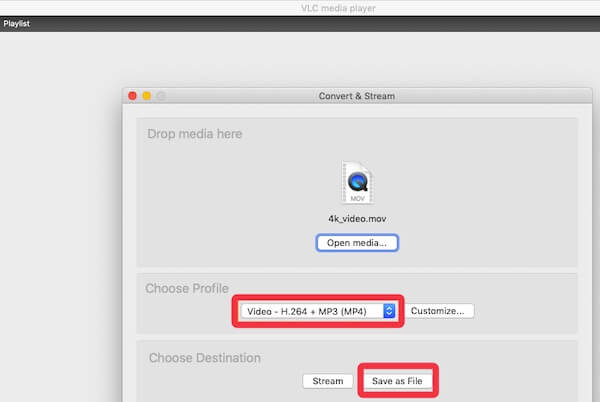Click the MOV file icon
The height and width of the screenshot is (402, 600).
pyautogui.click(x=357, y=183)
